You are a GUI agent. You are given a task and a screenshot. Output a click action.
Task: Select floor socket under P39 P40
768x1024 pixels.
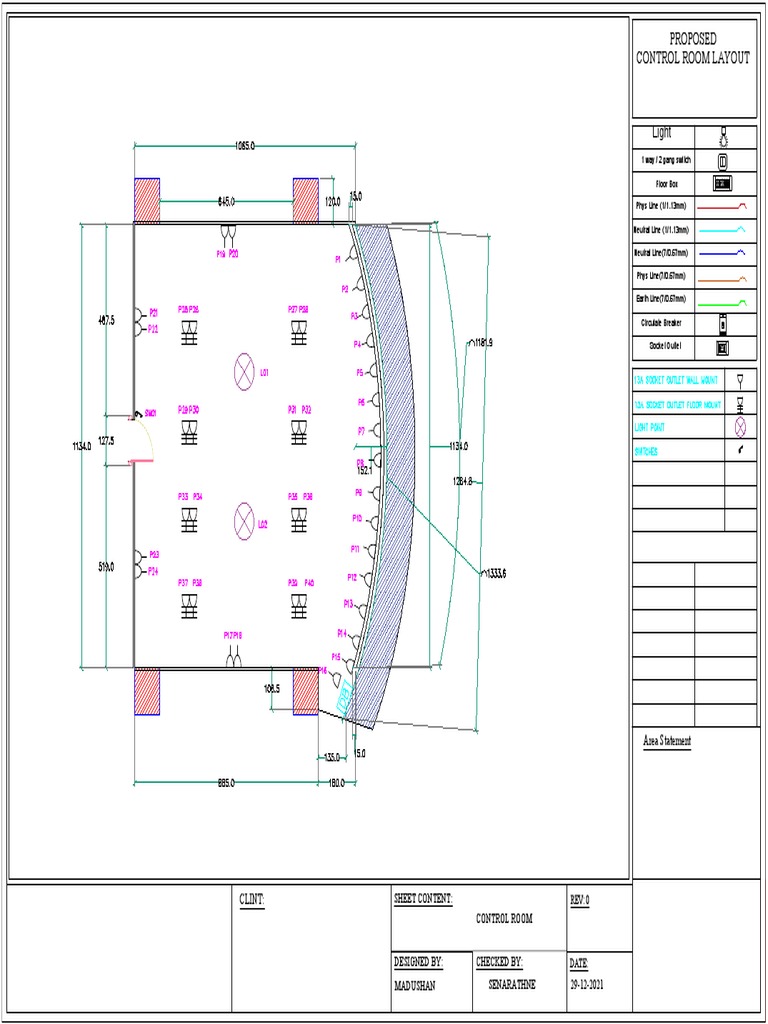[x=298, y=606]
